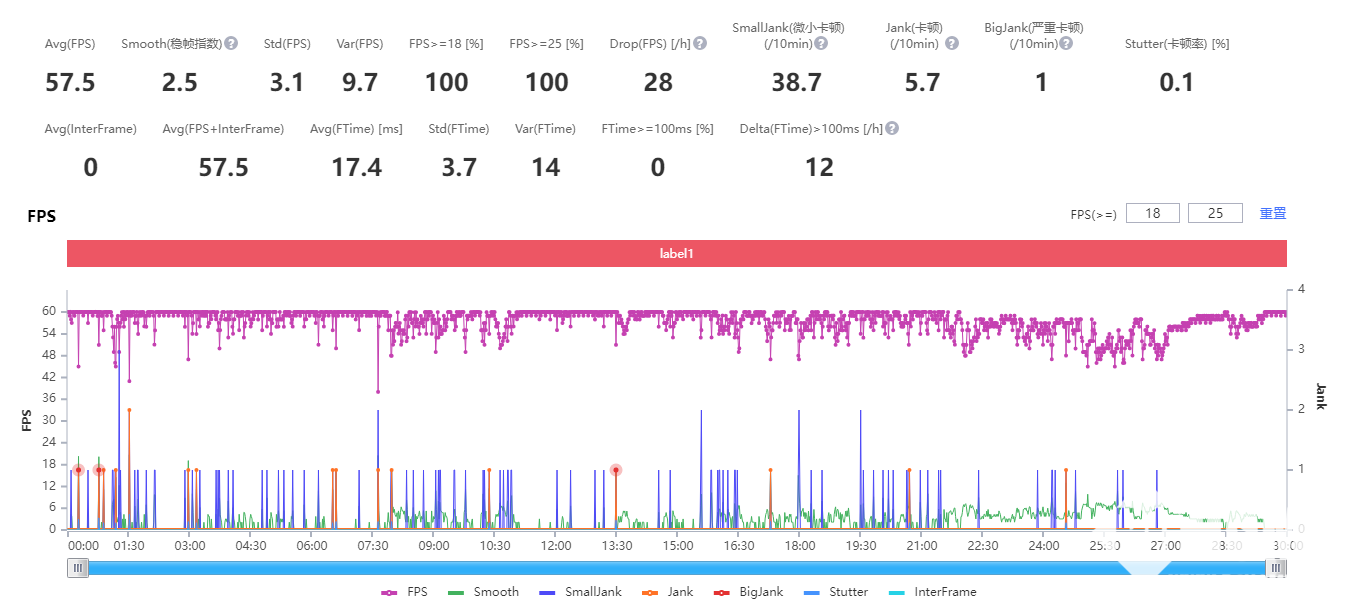Click highlighted Jank marker at 13:30
Screen dimensions: 1354x611
pyautogui.click(x=616, y=470)
